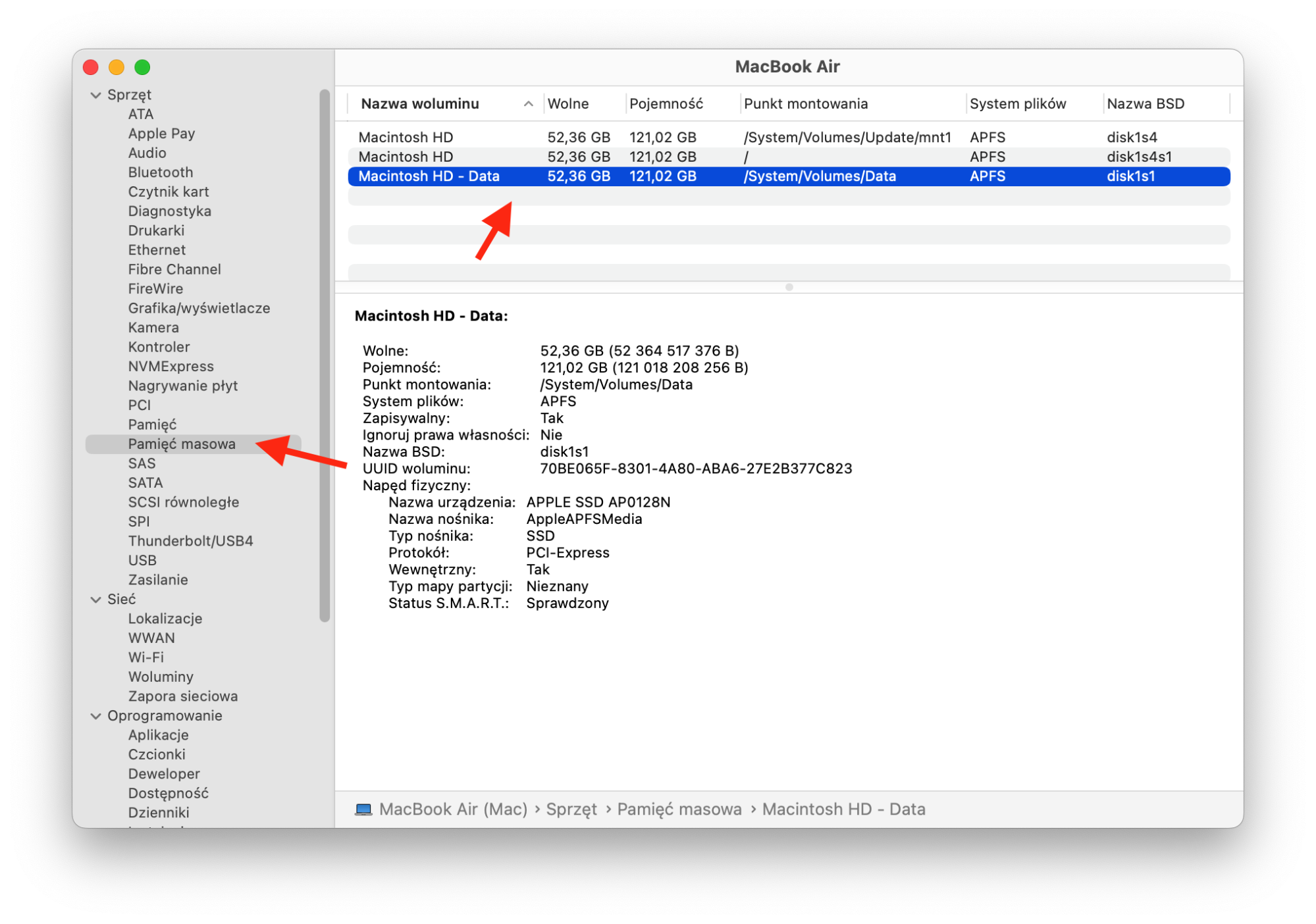Viewport: 1316px width, 924px height.
Task: Open Dzienniki software item
Action: coord(159,813)
